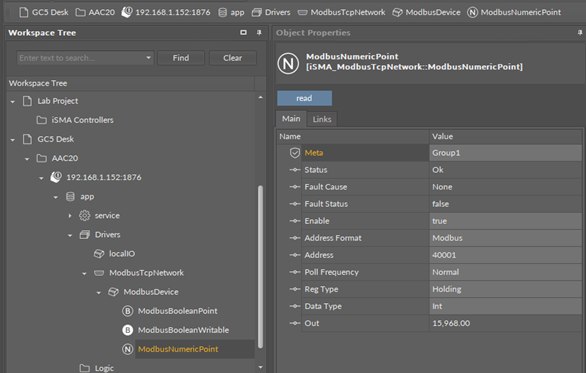Click the AAC20 folder icon in tree
Image resolution: width=586 pixels, height=373 pixels.
pyautogui.click(x=41, y=158)
